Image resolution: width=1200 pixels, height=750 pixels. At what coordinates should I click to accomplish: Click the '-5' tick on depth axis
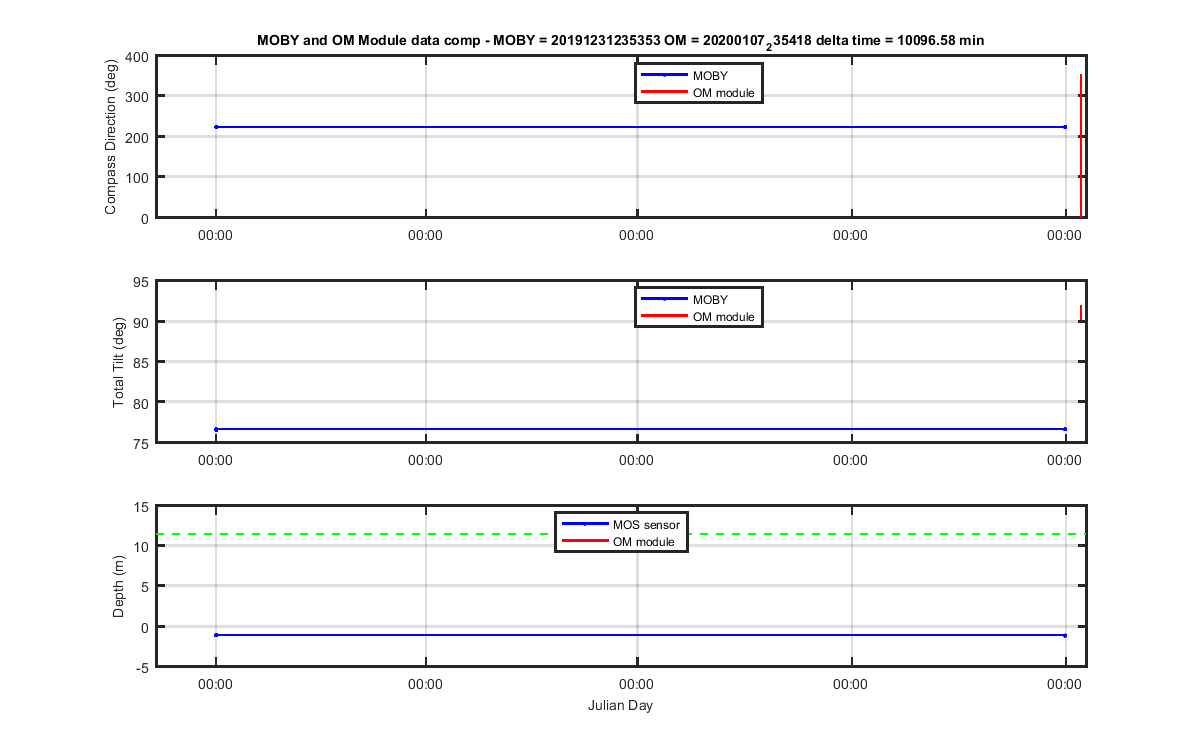pos(143,667)
